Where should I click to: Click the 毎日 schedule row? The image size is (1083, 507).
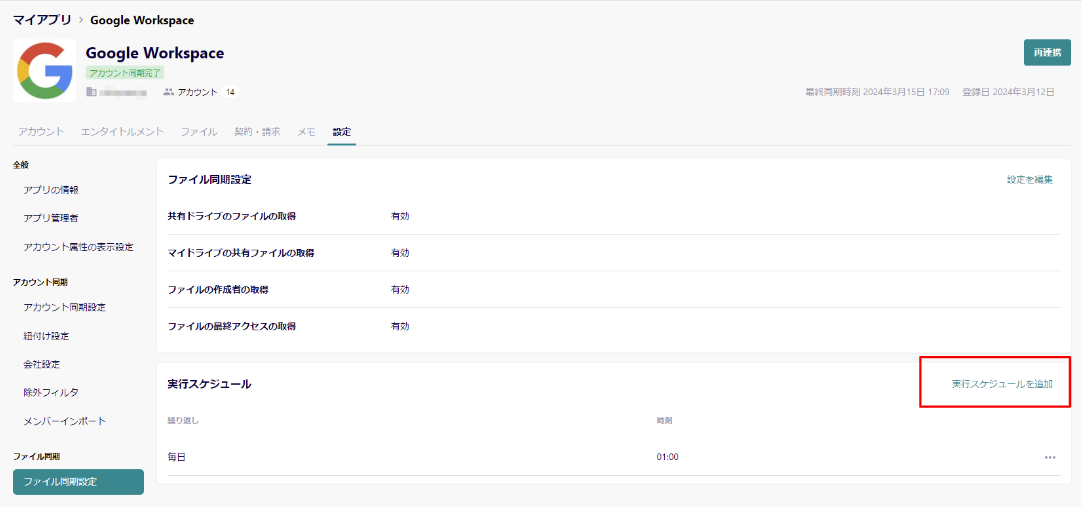click(612, 457)
